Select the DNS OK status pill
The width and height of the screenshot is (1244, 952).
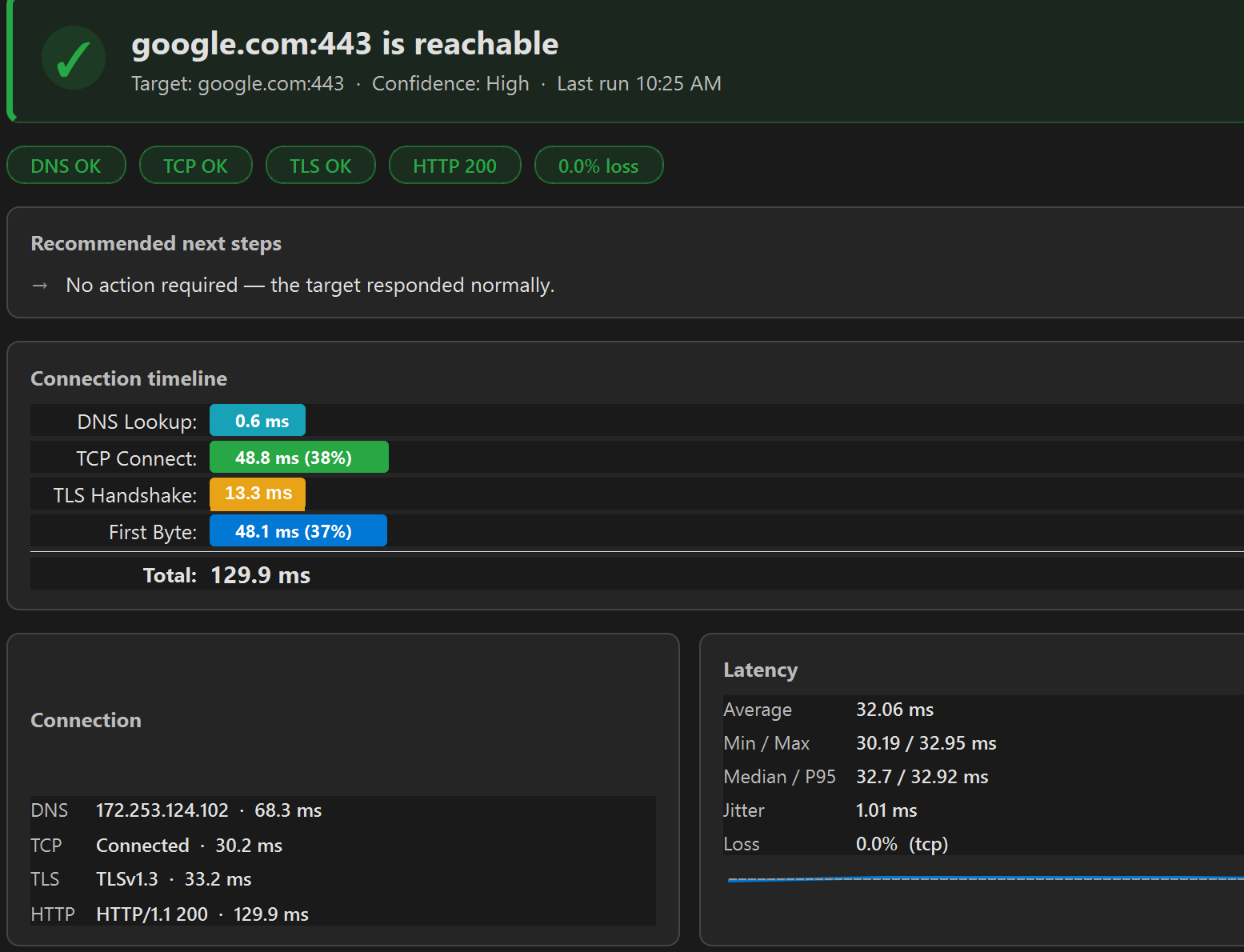[x=66, y=166]
